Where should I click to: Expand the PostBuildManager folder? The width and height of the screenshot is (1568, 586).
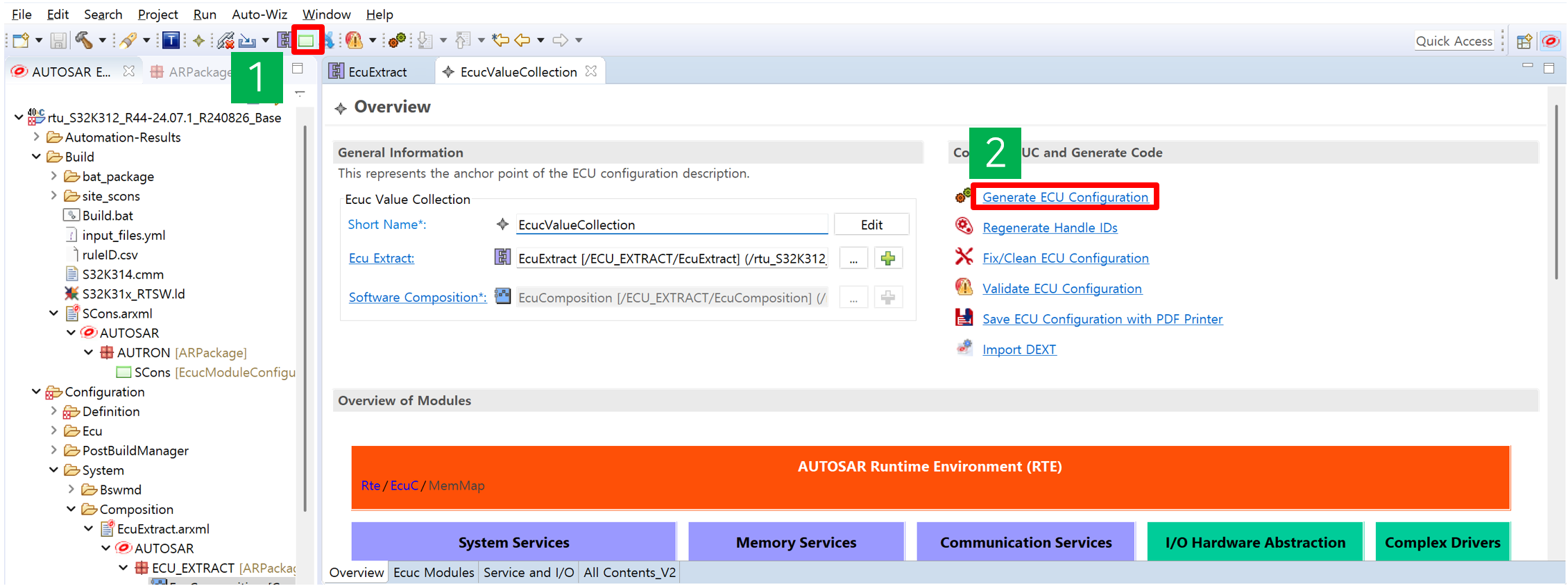(53, 450)
